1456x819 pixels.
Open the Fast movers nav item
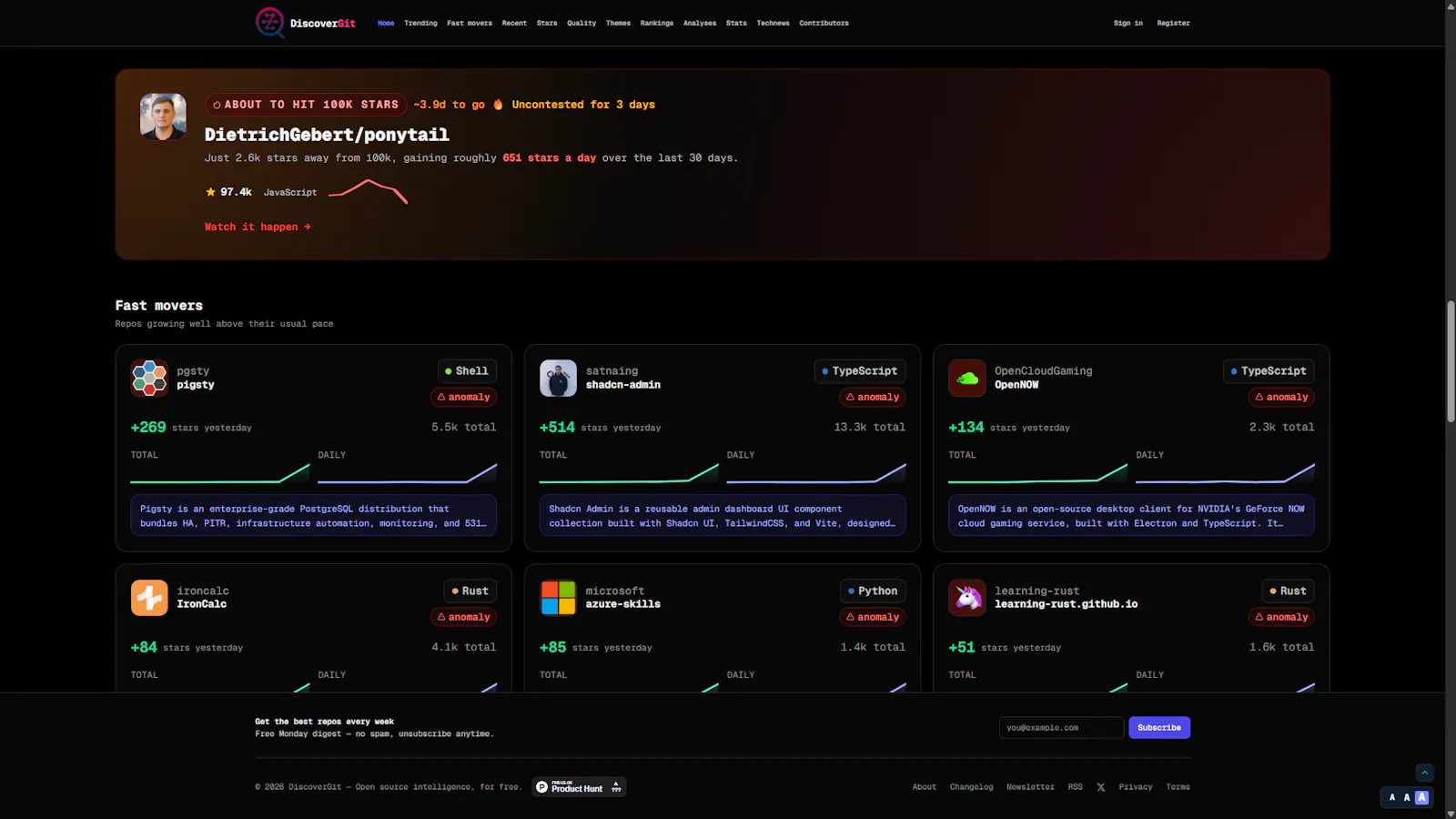point(470,23)
